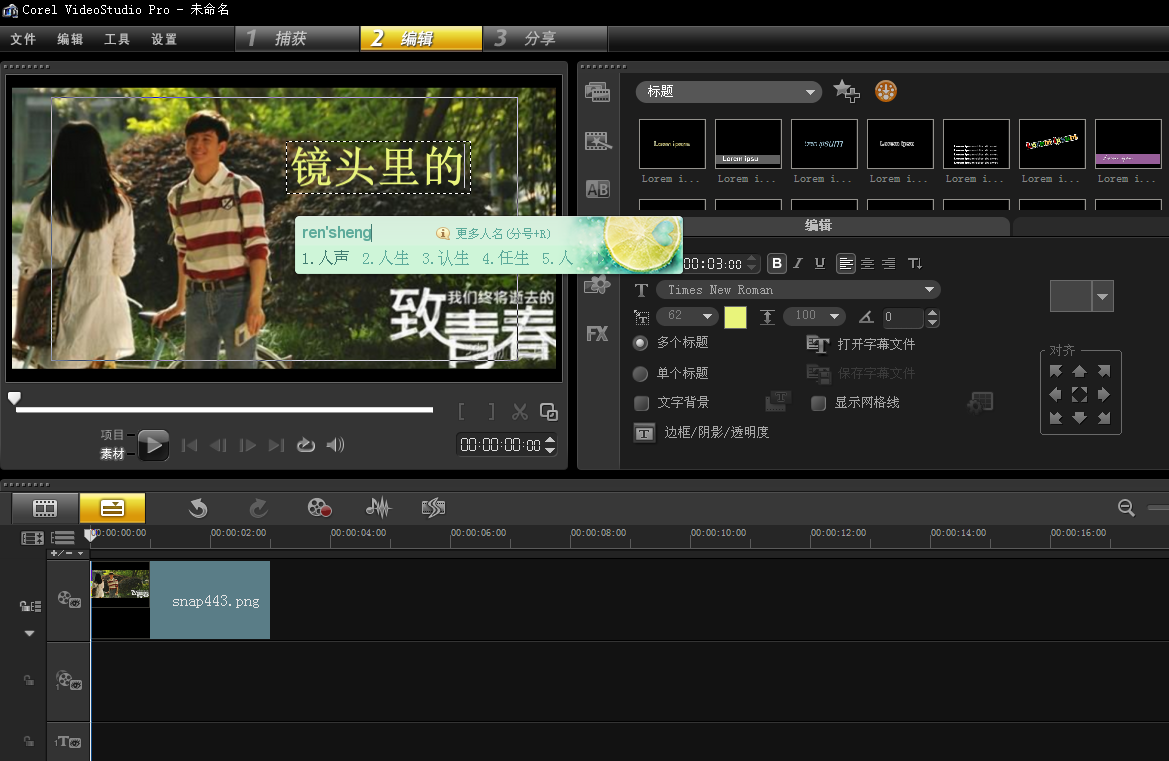Align title to center position

point(1079,394)
